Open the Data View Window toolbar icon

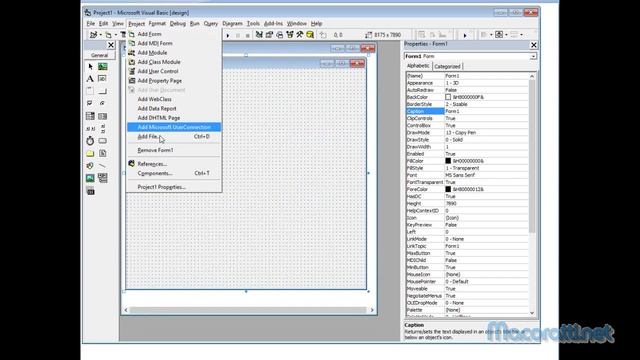(310, 35)
